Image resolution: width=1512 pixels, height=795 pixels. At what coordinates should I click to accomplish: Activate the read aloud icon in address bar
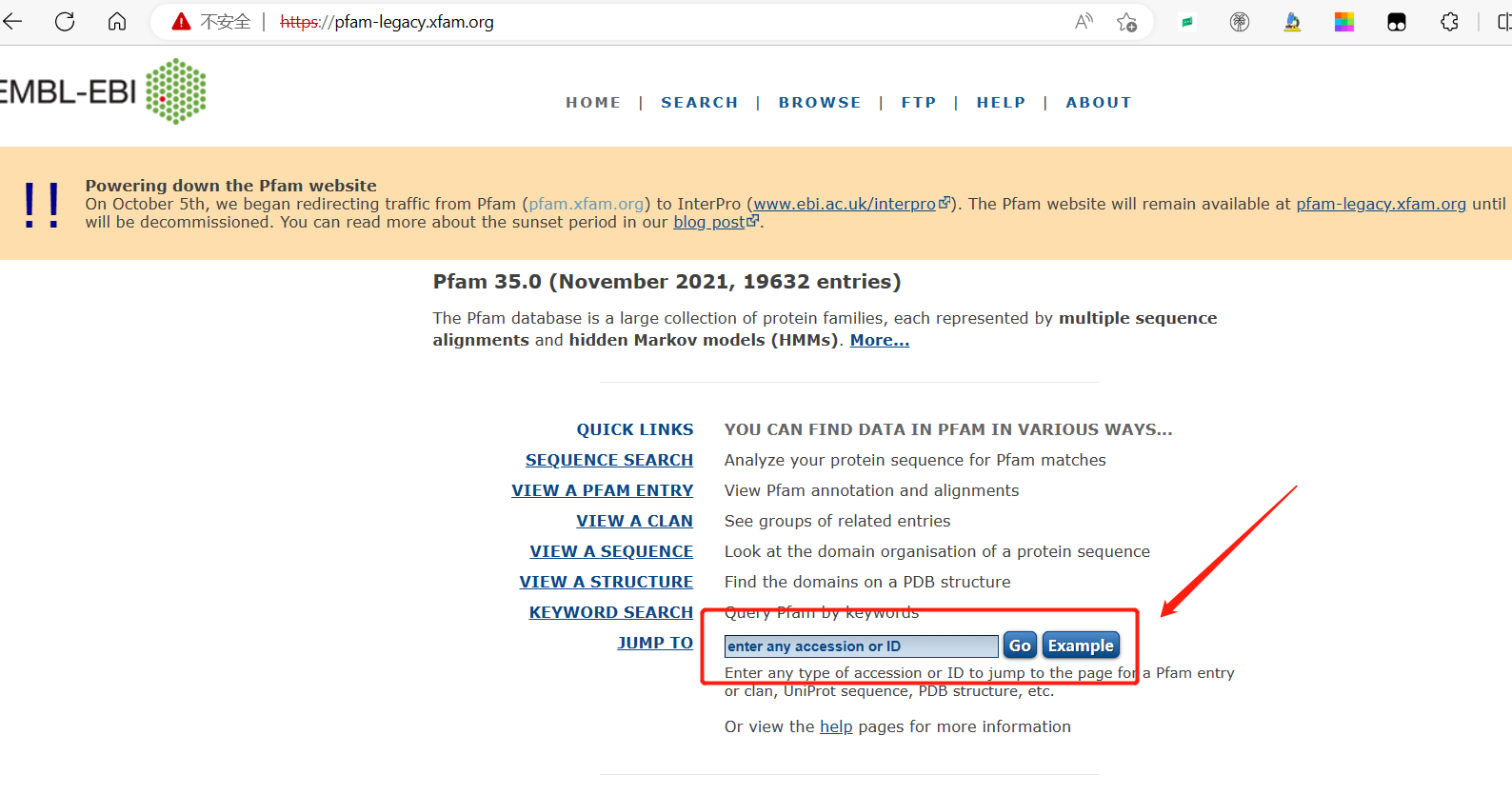pos(1084,21)
